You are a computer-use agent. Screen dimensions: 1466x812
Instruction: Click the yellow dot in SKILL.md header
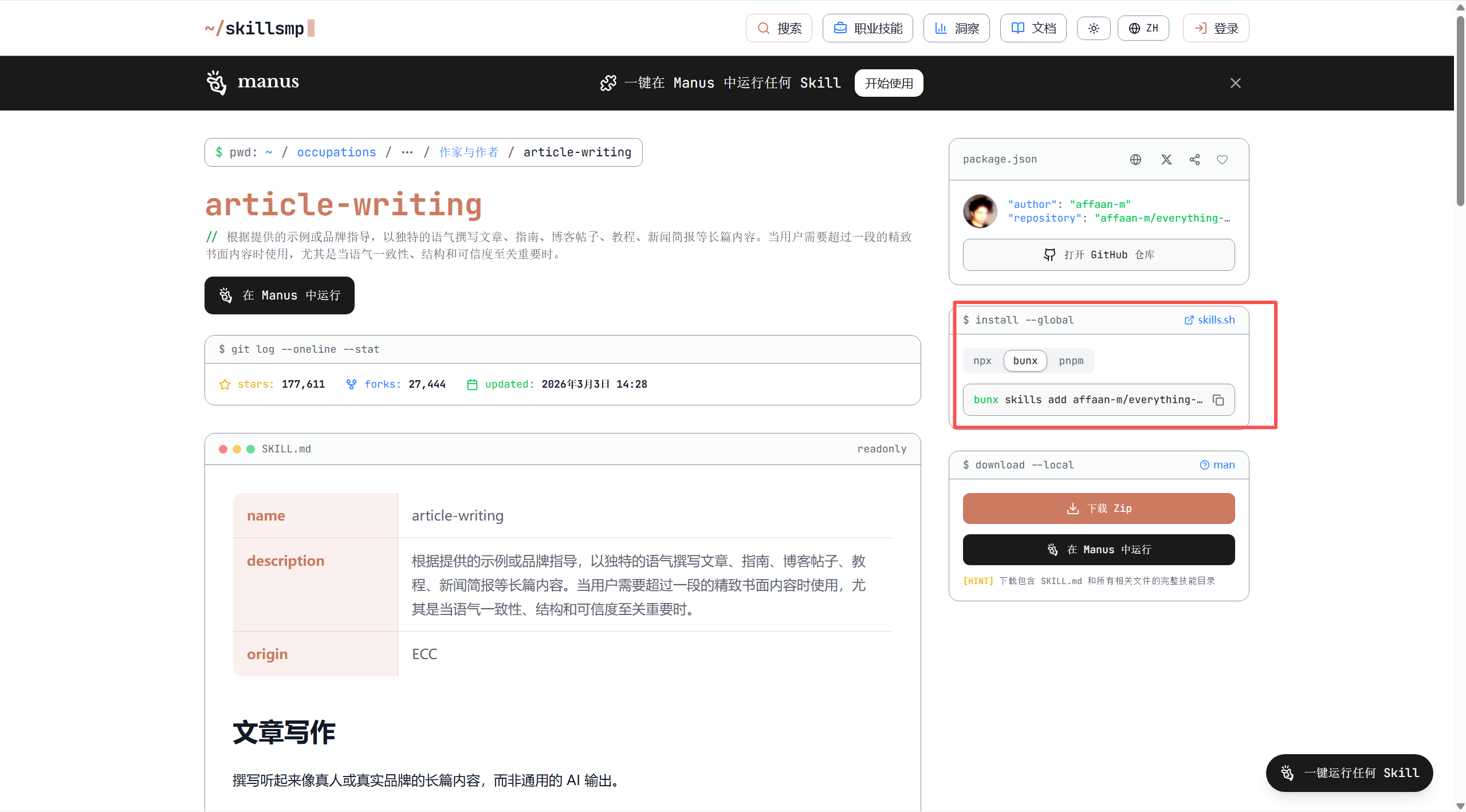pyautogui.click(x=237, y=449)
